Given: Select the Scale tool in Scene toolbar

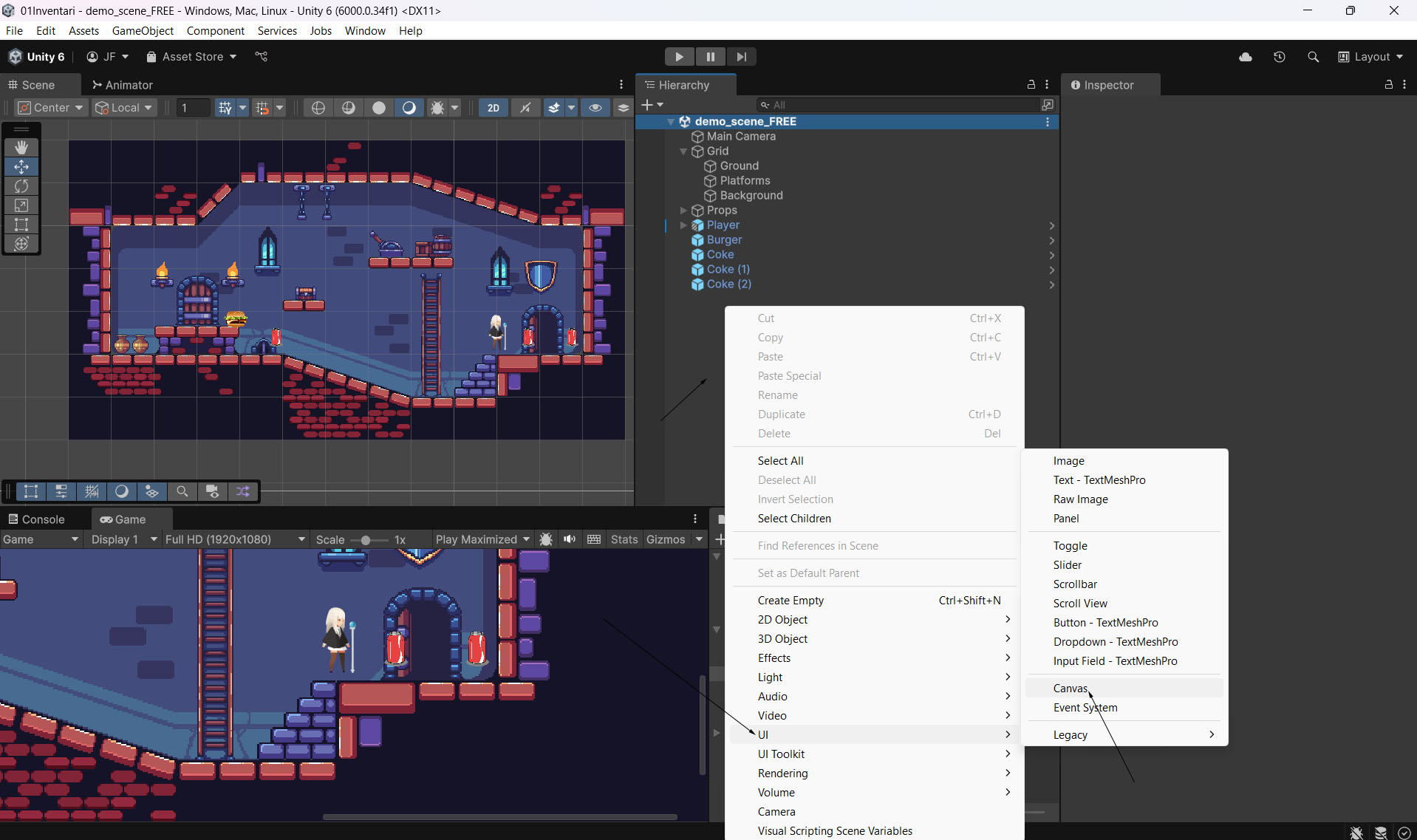Looking at the screenshot, I should 21,205.
